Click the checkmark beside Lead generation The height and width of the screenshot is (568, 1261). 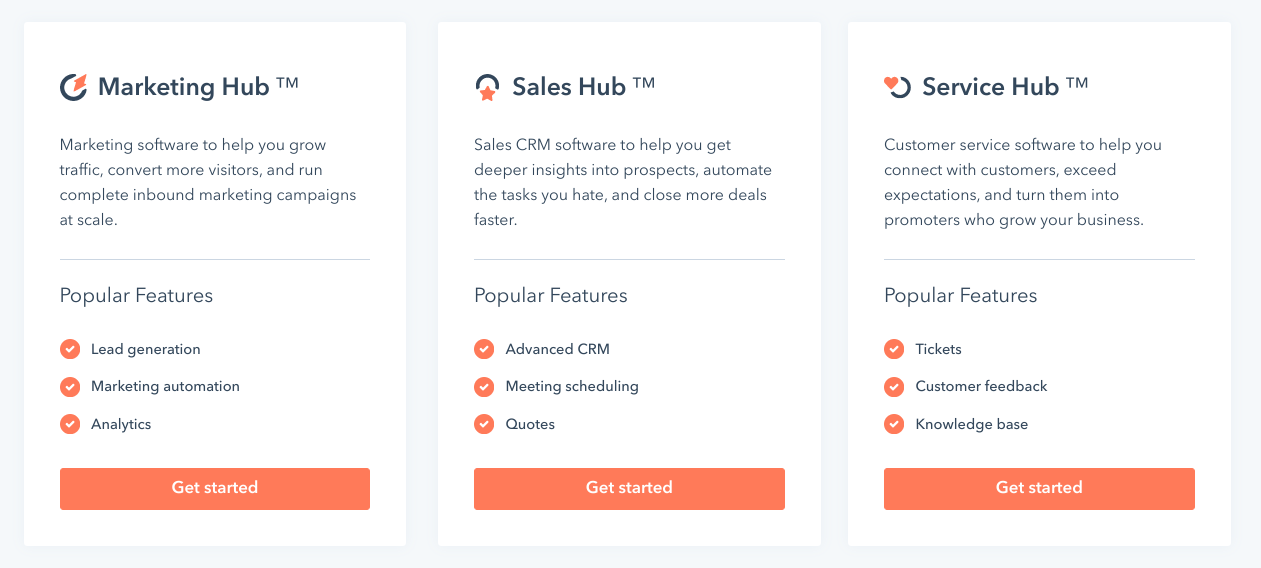pos(70,349)
